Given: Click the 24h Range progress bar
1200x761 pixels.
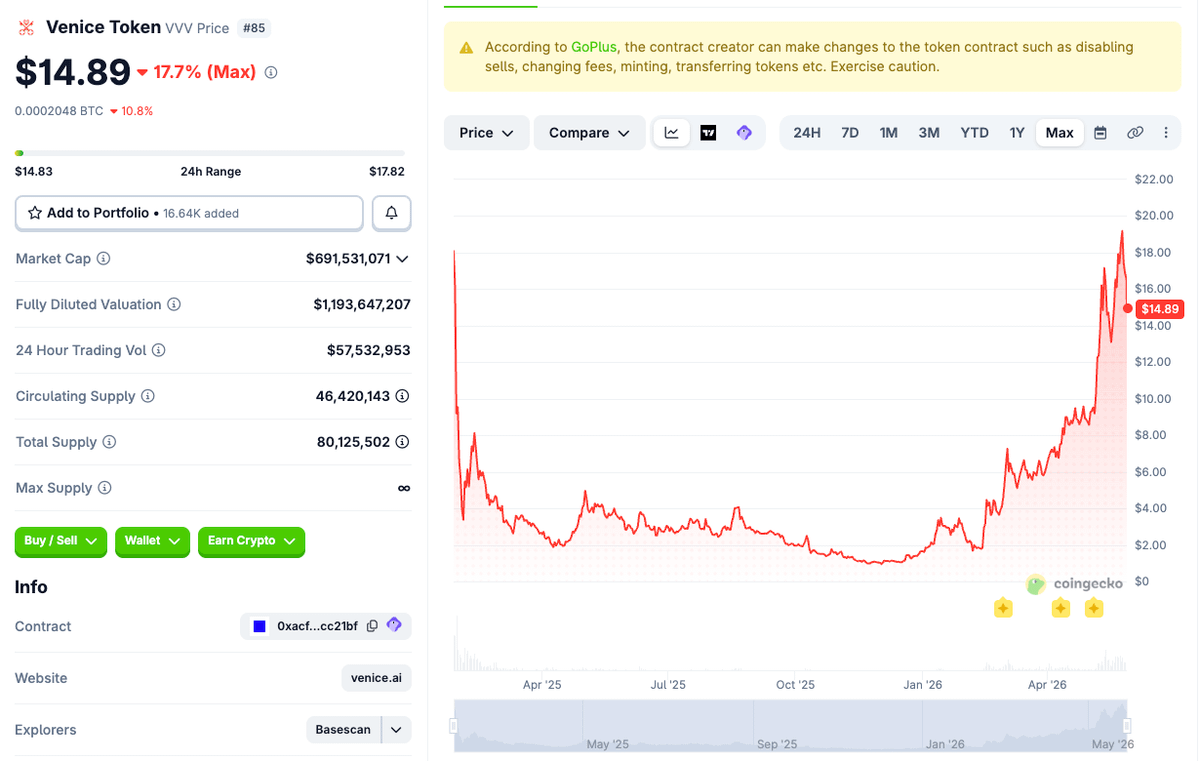Looking at the screenshot, I should tap(210, 153).
